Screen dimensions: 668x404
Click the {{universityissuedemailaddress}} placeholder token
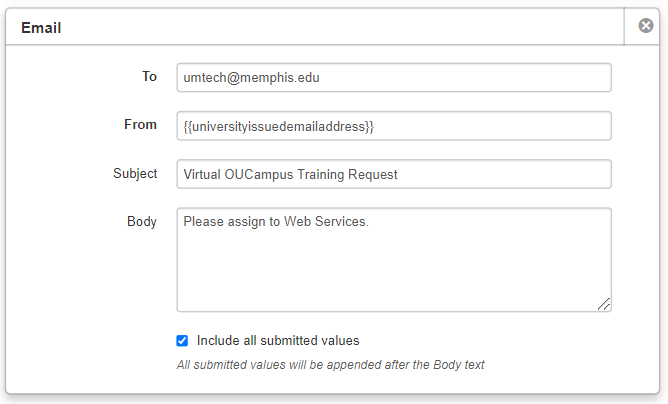pyautogui.click(x=279, y=126)
